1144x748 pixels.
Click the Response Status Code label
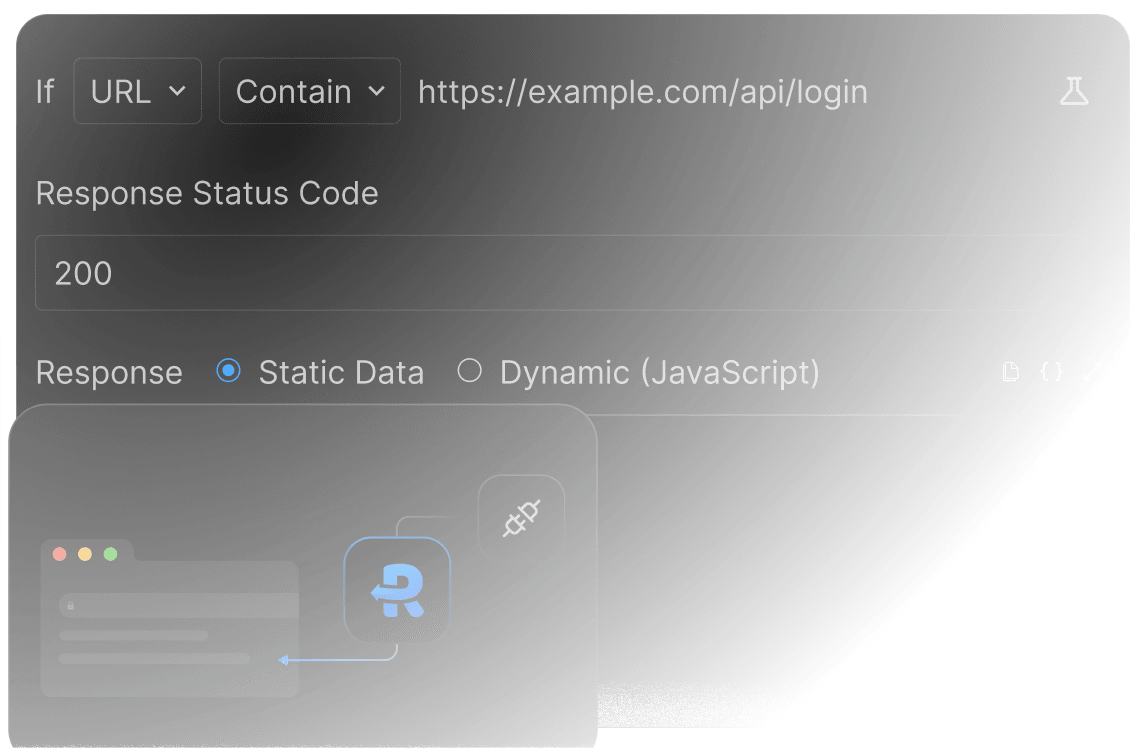[207, 193]
